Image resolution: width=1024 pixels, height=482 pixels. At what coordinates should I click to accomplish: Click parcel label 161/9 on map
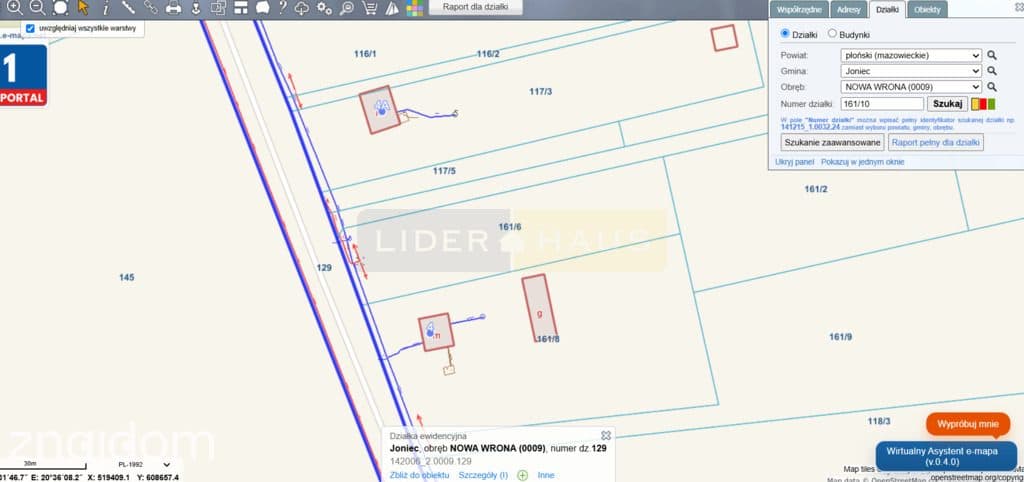(x=840, y=337)
